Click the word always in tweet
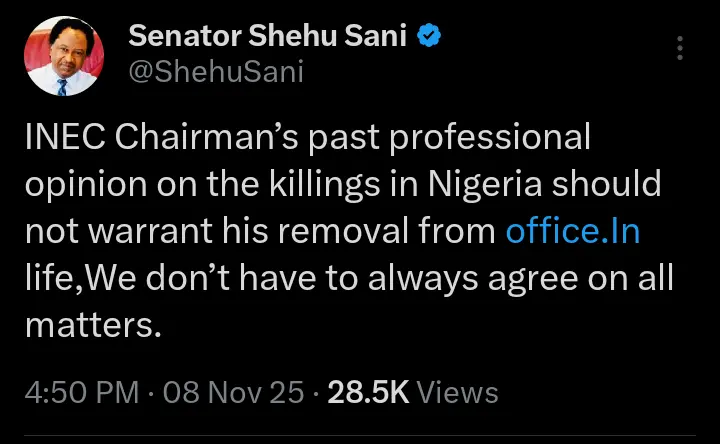The image size is (720, 444). [x=421, y=280]
